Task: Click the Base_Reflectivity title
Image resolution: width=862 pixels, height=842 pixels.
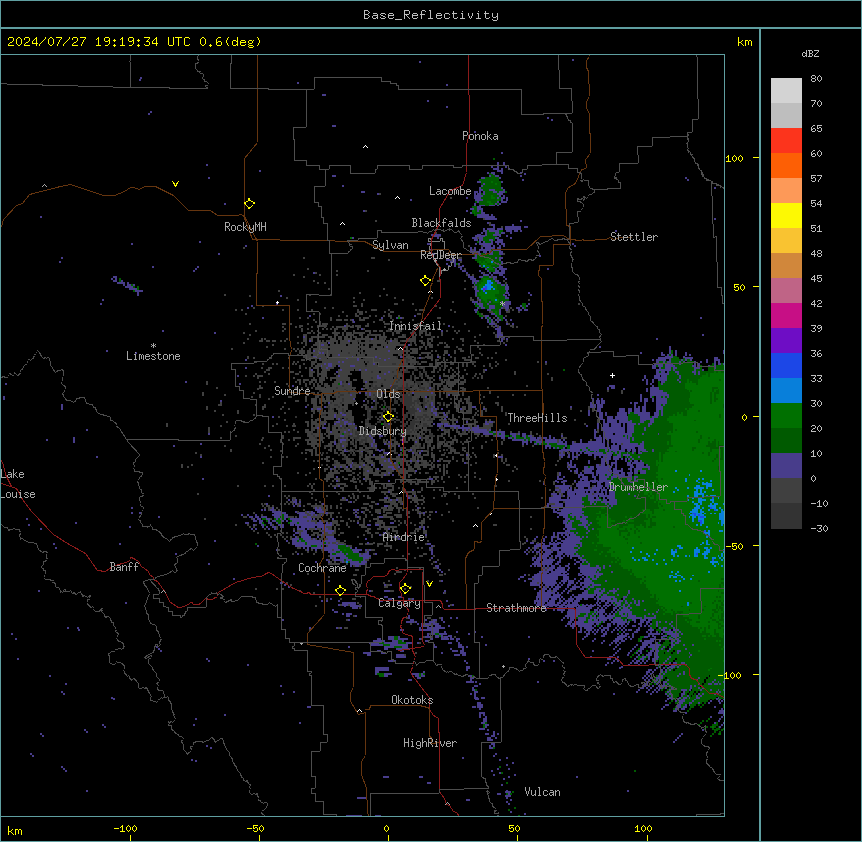Action: click(431, 15)
